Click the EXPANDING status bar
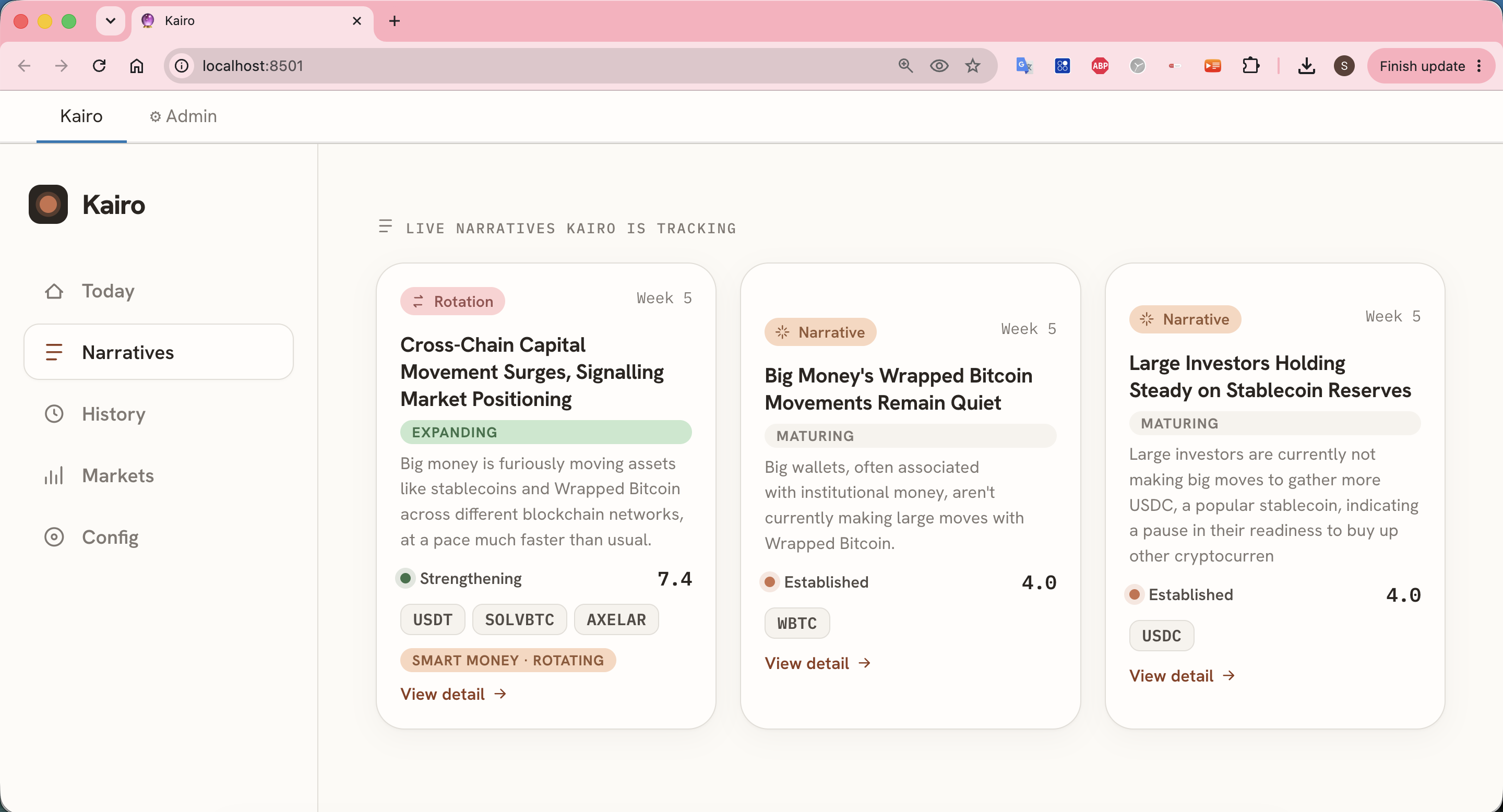Viewport: 1503px width, 812px height. [x=545, y=432]
